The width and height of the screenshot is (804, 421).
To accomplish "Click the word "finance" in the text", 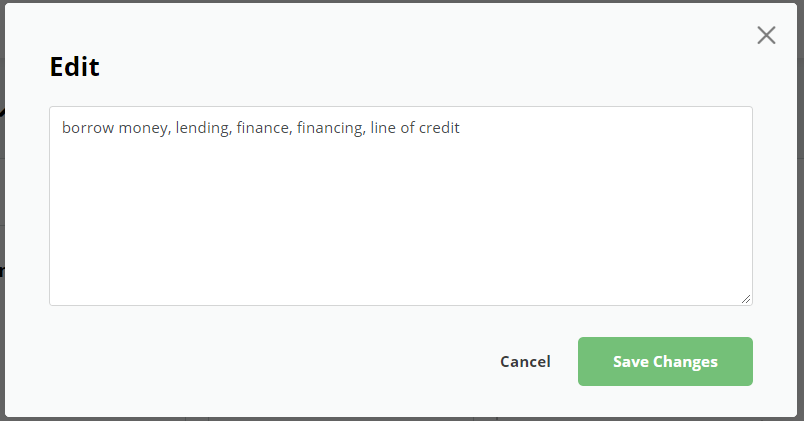I will 264,128.
